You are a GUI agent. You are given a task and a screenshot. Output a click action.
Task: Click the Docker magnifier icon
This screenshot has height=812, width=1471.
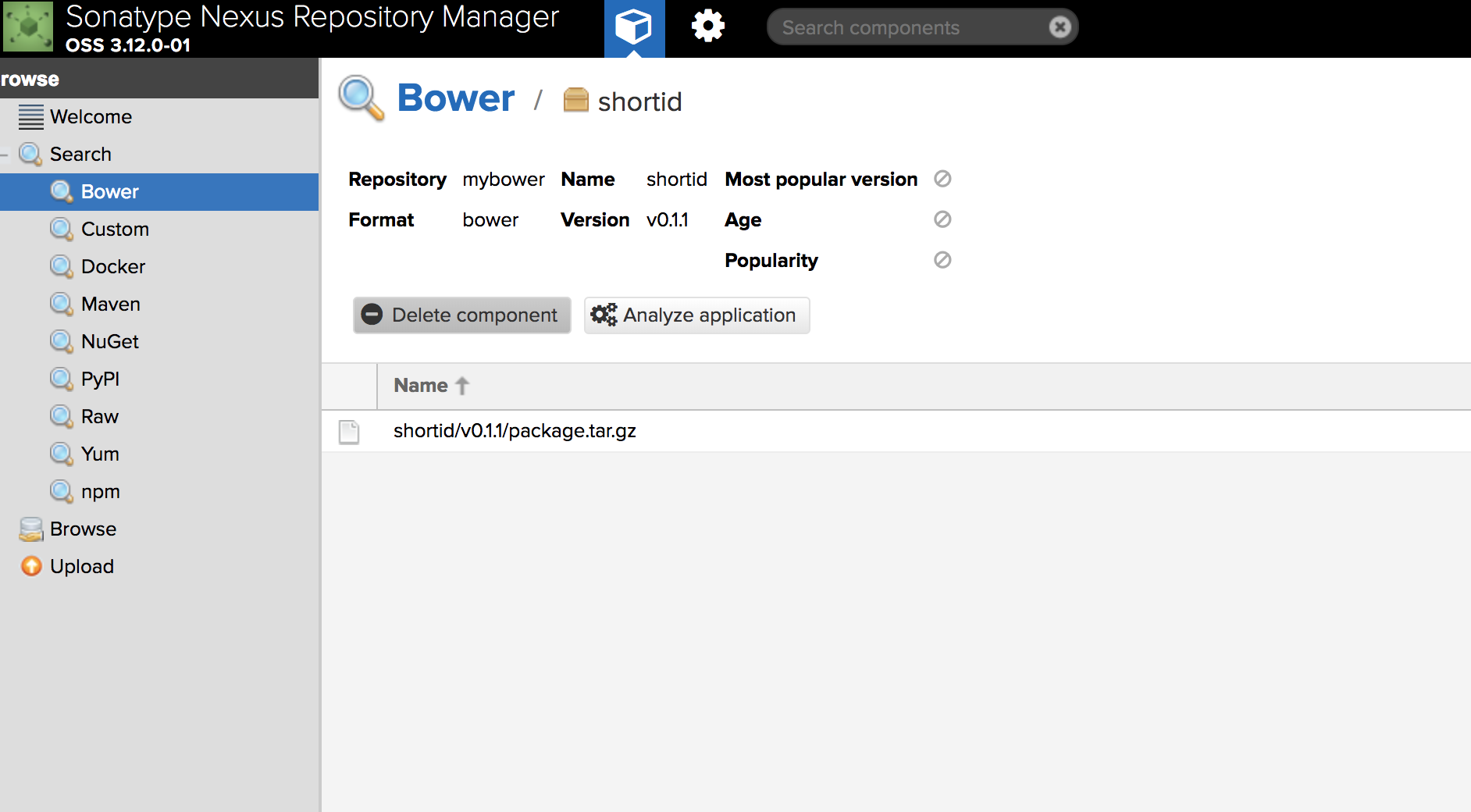pyautogui.click(x=62, y=267)
